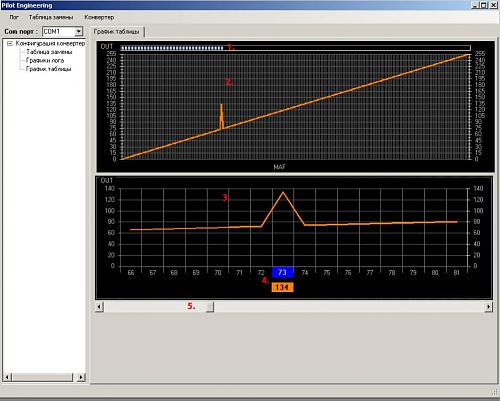Expand the Com порт dropdown arrow

pyautogui.click(x=78, y=32)
